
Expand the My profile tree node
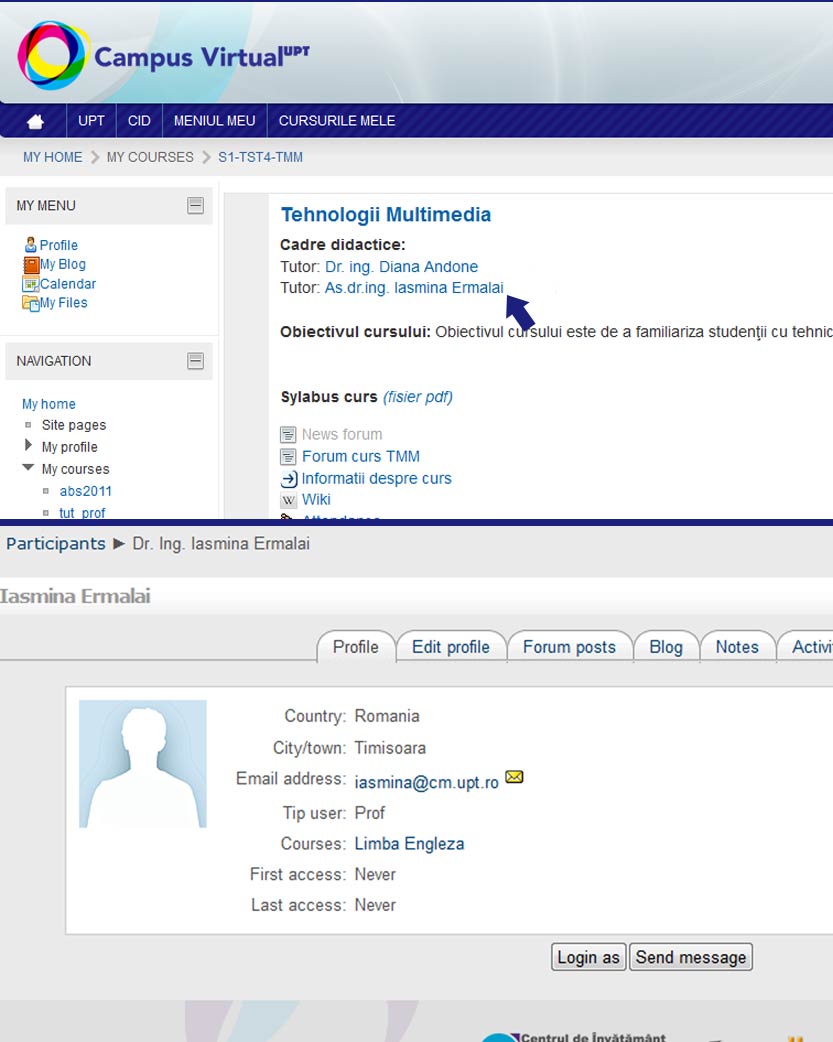point(29,446)
